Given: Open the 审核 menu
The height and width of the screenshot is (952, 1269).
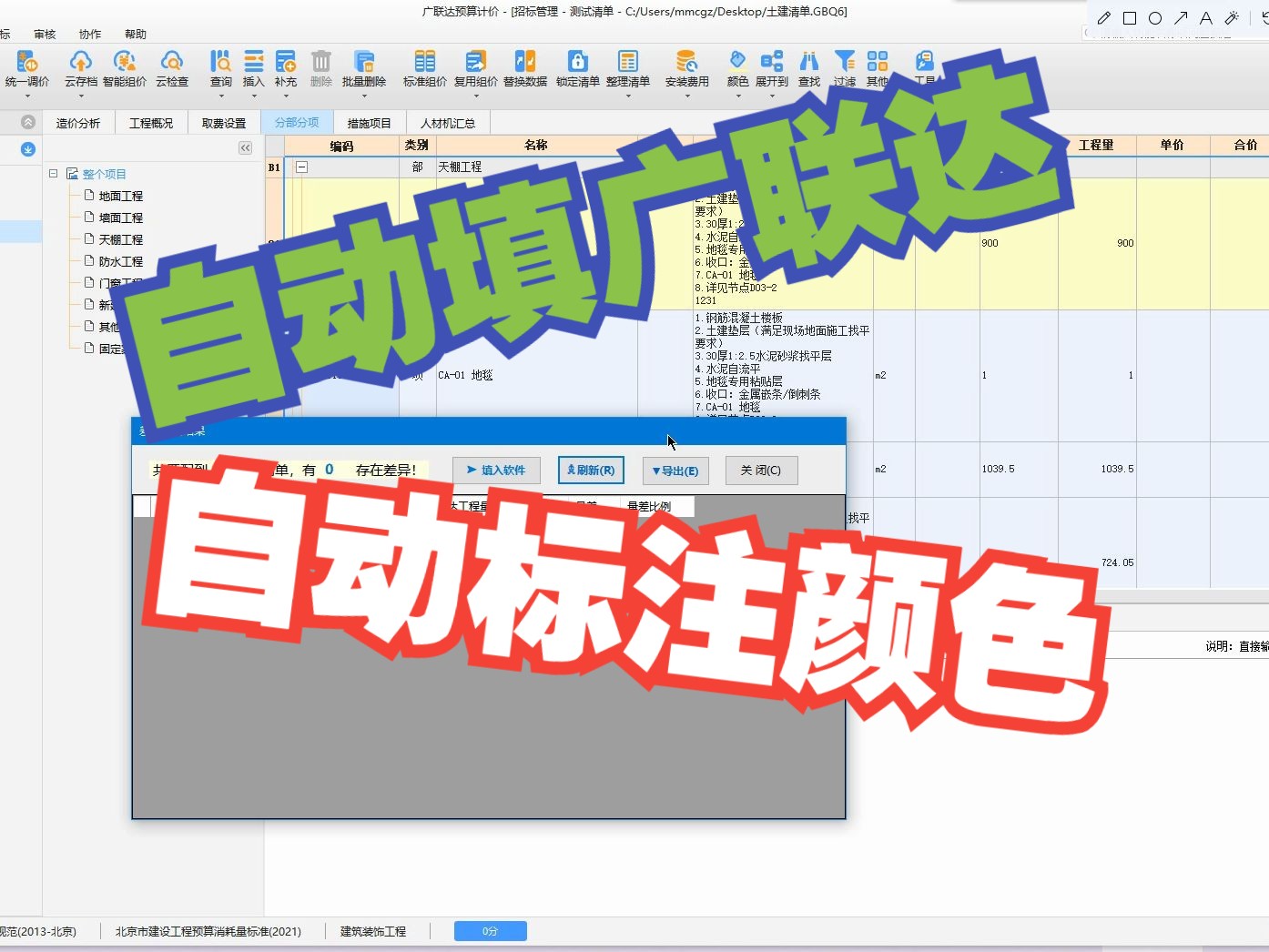Looking at the screenshot, I should pos(45,35).
